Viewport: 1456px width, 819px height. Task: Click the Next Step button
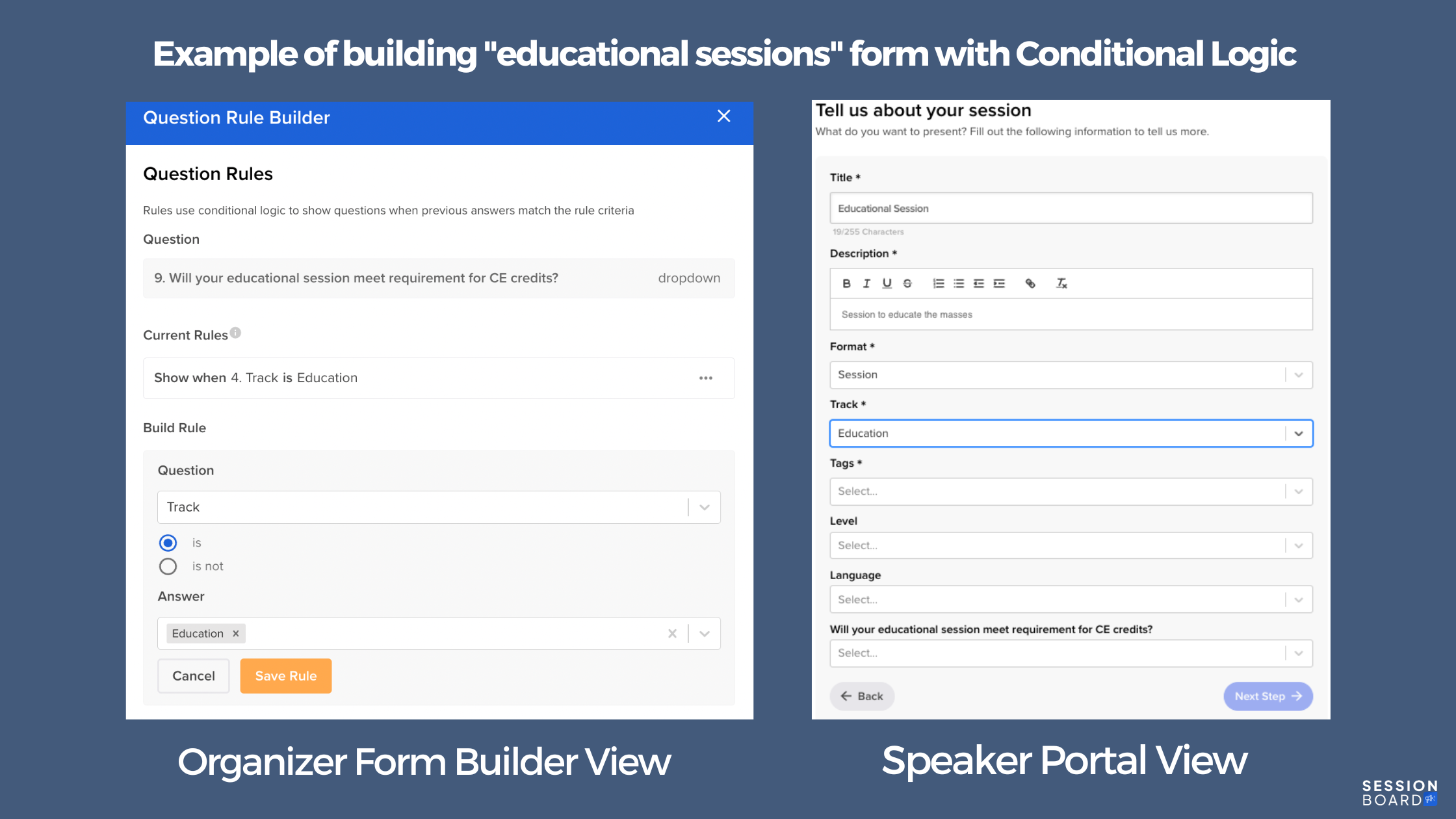pos(1267,695)
